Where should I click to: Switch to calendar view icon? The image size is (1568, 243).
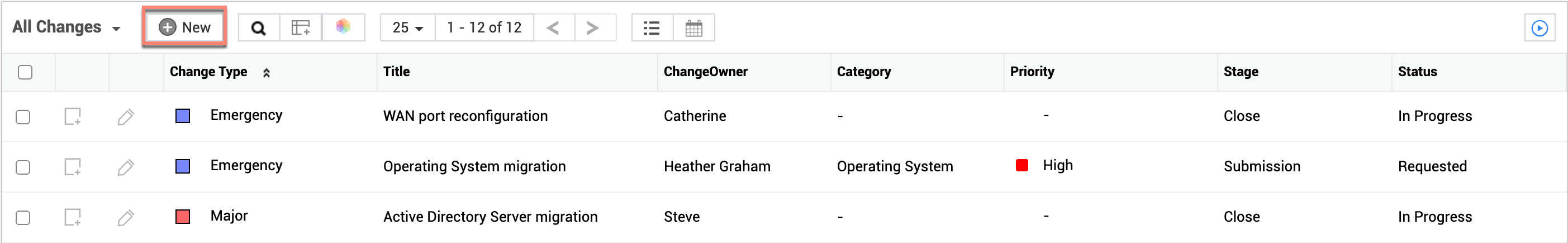[x=694, y=28]
